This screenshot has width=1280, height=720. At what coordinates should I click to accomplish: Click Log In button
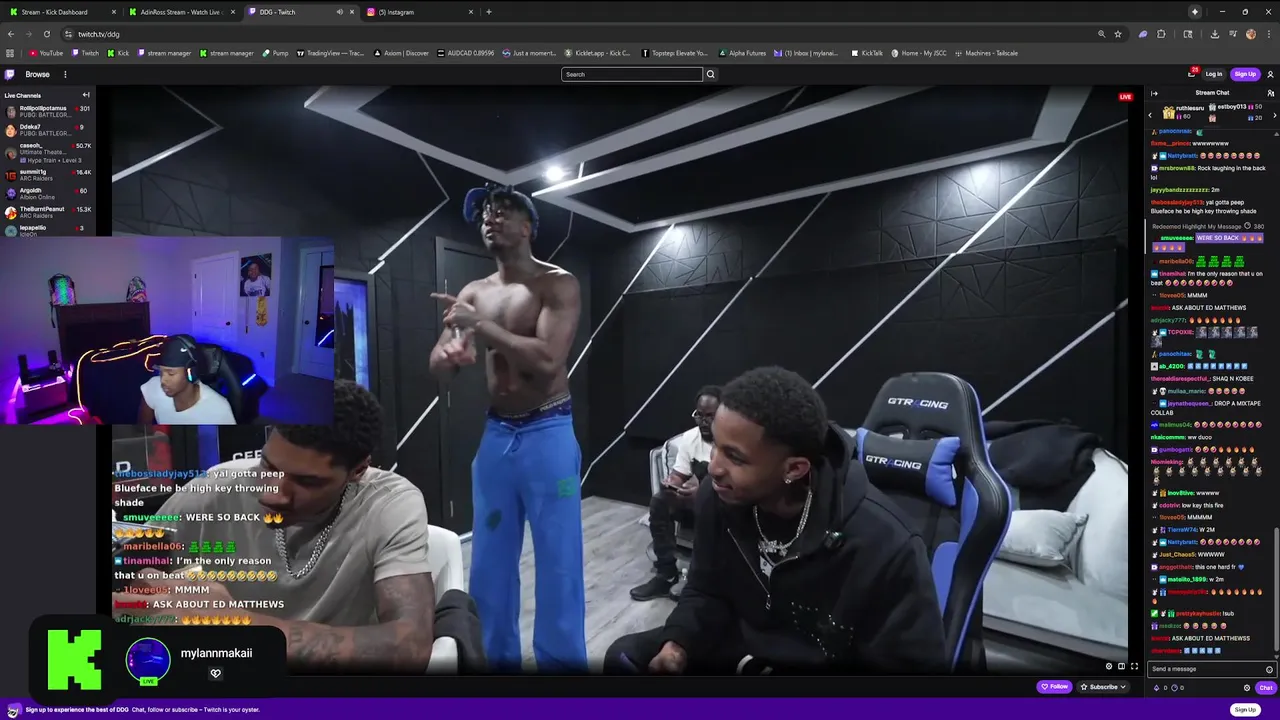[x=1214, y=74]
